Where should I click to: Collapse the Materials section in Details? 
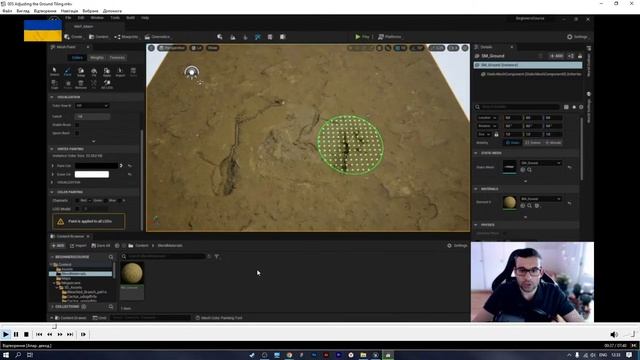click(x=476, y=189)
